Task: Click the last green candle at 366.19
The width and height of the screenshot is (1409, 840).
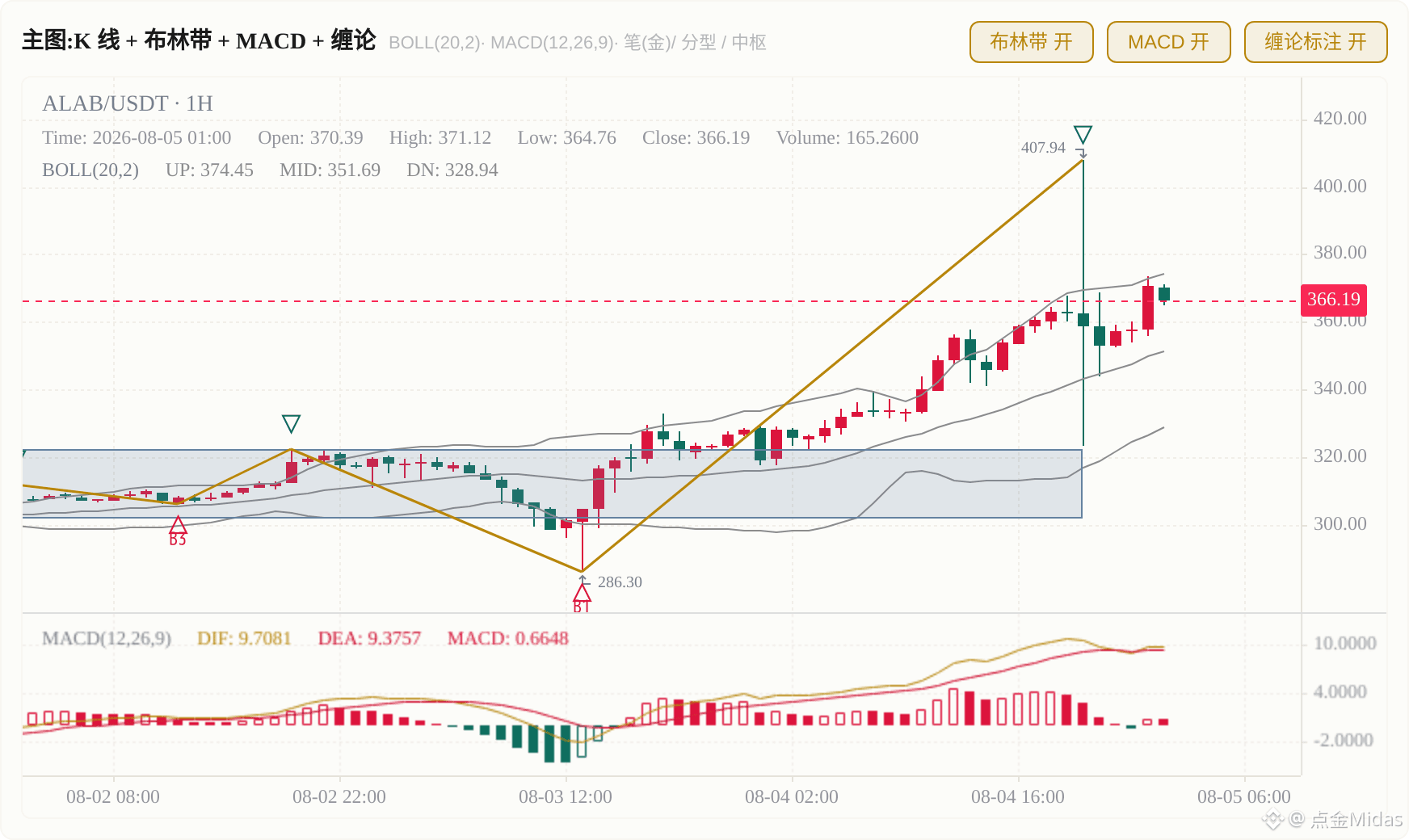Action: click(1164, 294)
